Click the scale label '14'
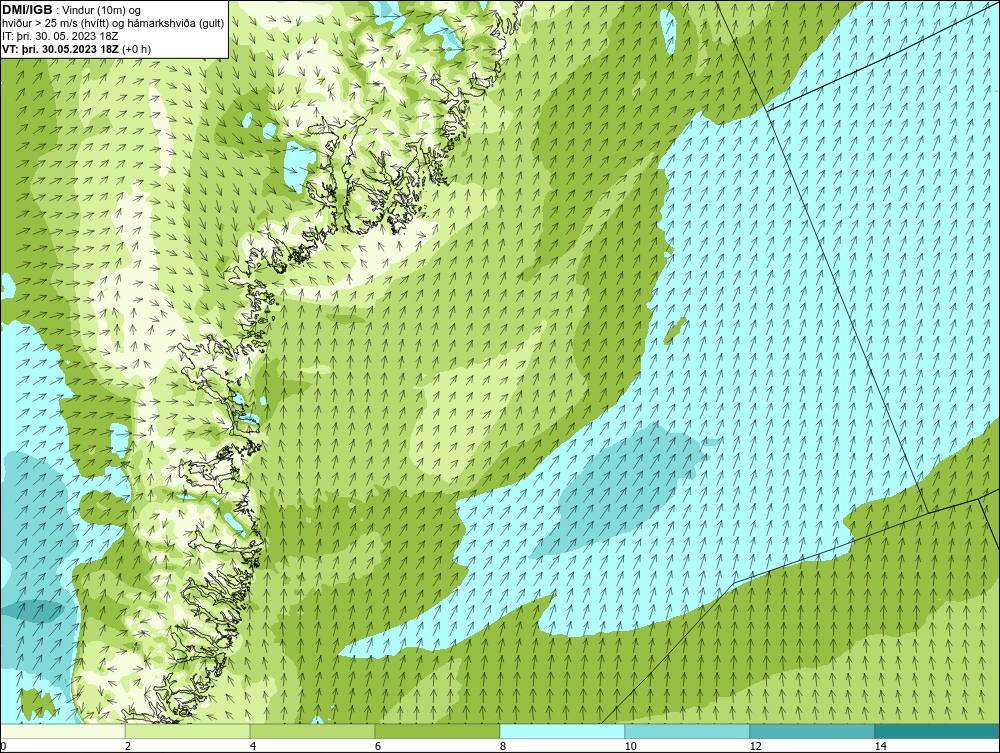 (881, 746)
